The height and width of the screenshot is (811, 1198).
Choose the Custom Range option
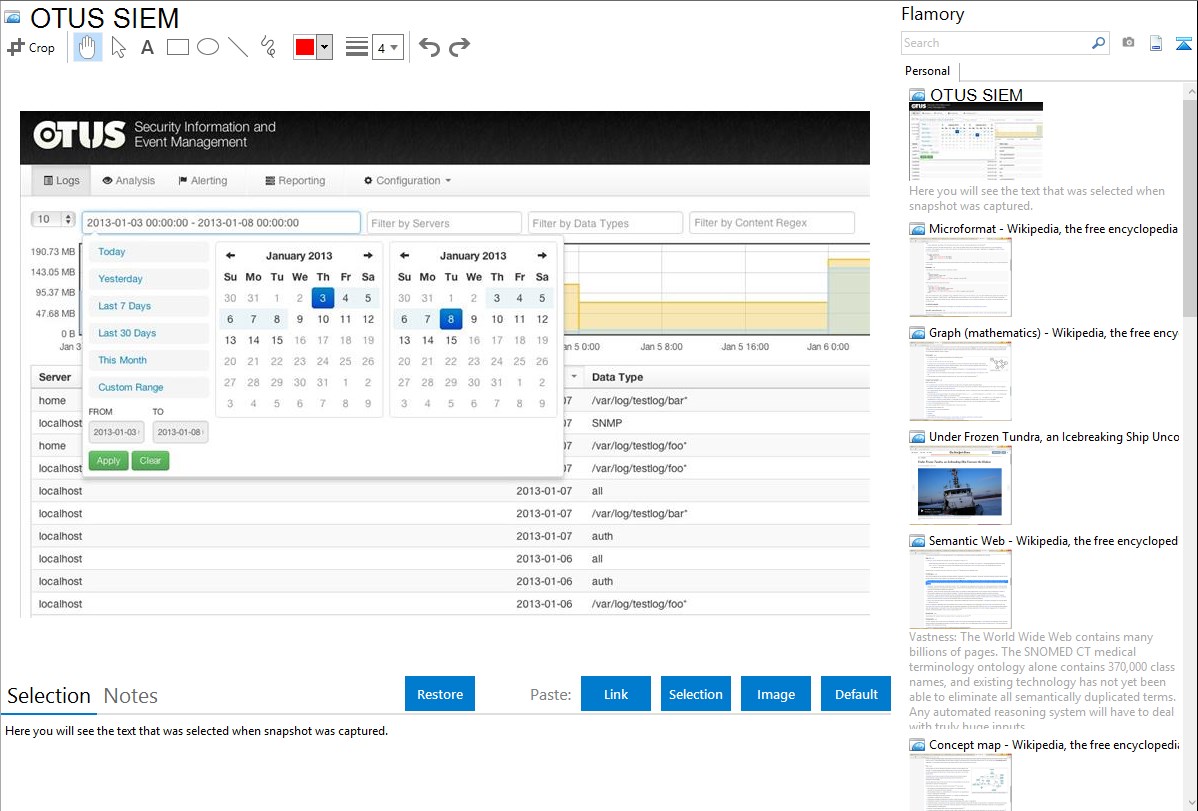pyautogui.click(x=149, y=388)
